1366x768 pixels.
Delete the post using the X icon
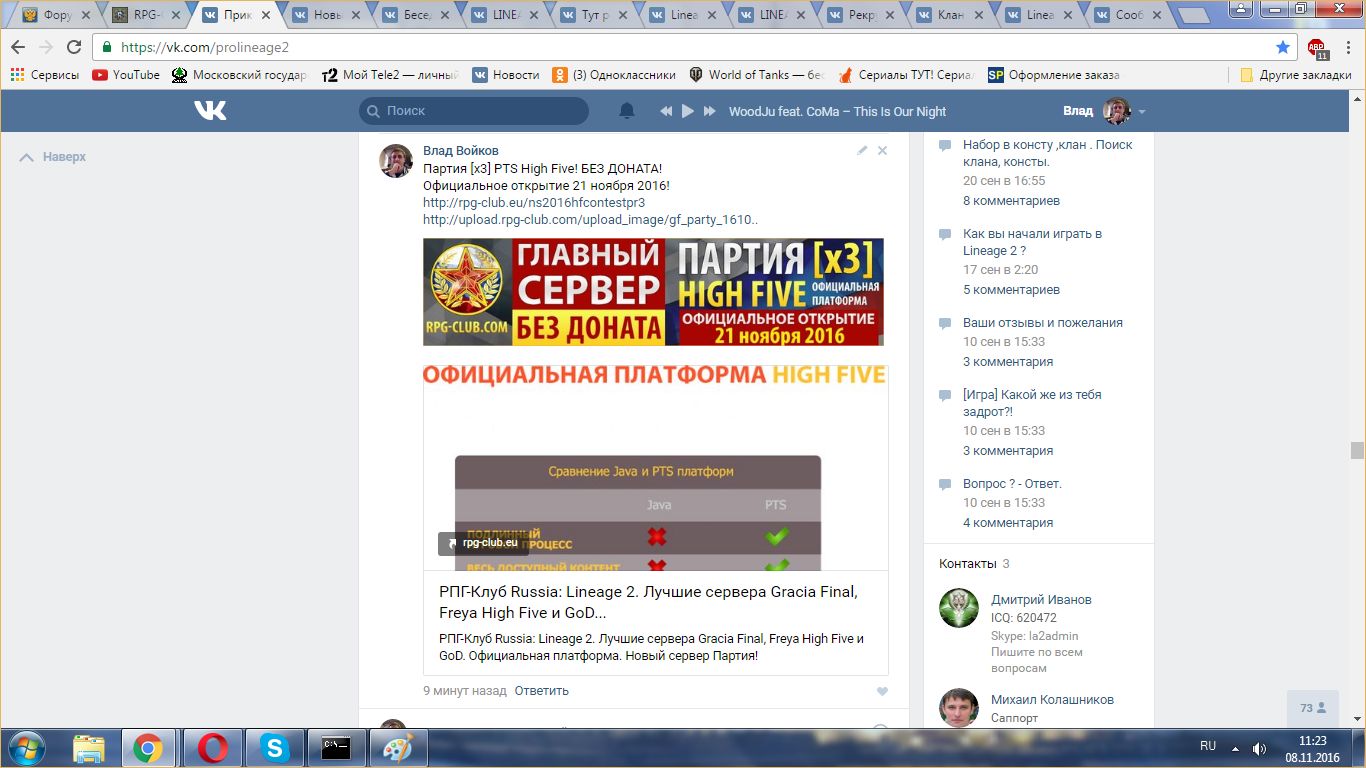tap(882, 150)
